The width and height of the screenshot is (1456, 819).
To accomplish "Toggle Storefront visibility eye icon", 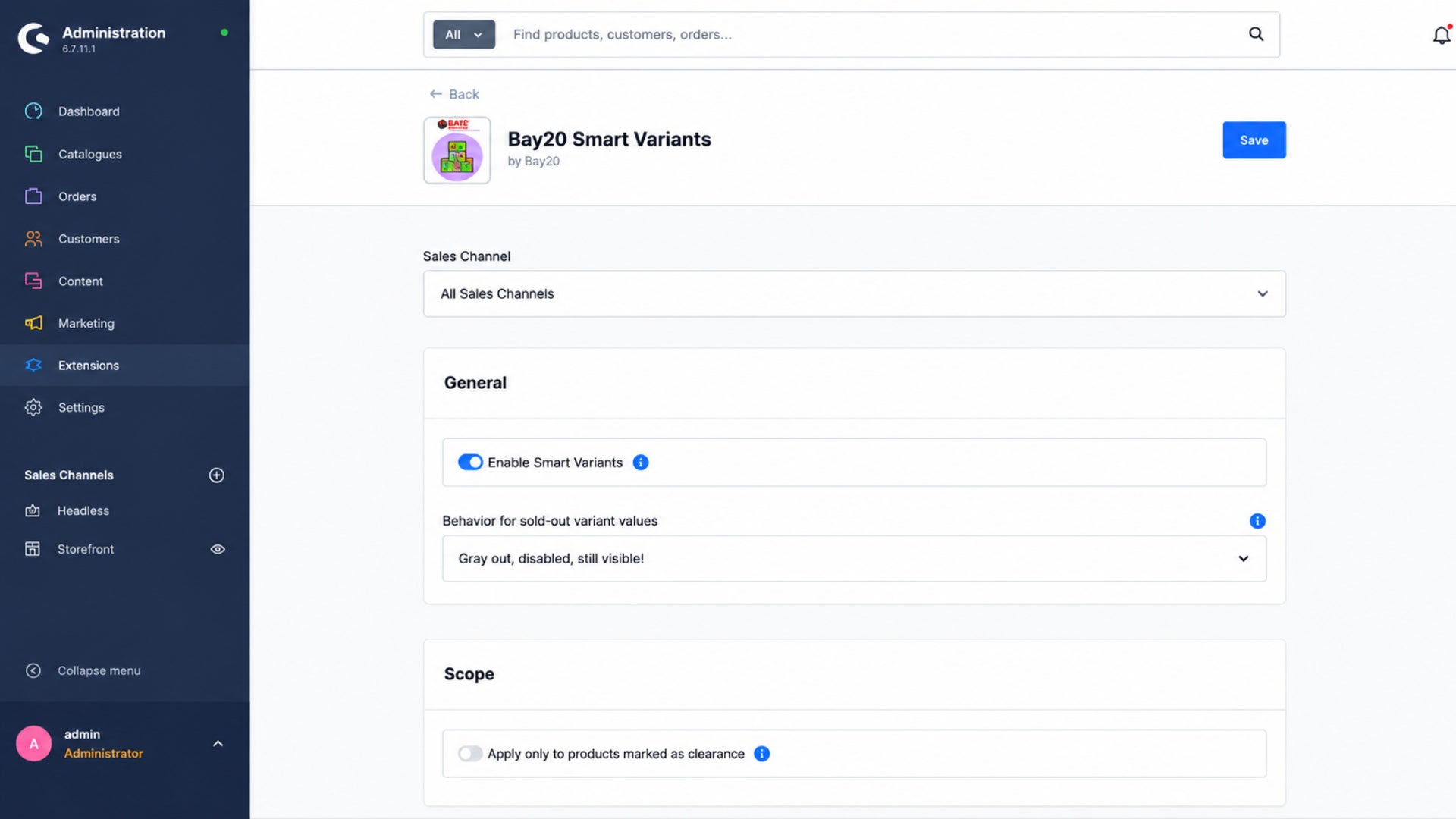I will [x=218, y=549].
